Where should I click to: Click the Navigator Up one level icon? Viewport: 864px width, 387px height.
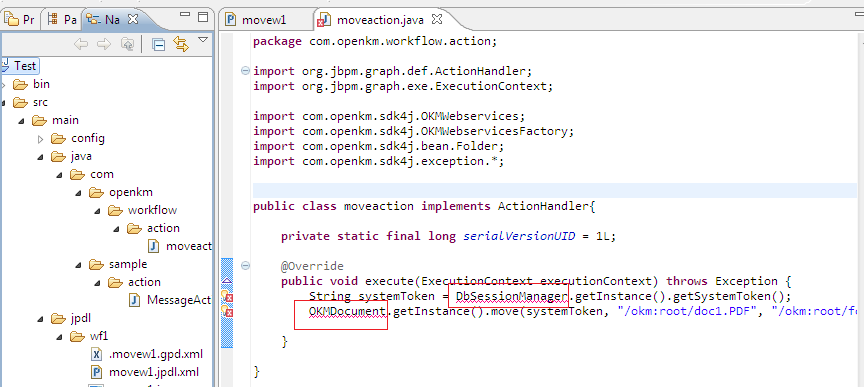click(x=127, y=44)
